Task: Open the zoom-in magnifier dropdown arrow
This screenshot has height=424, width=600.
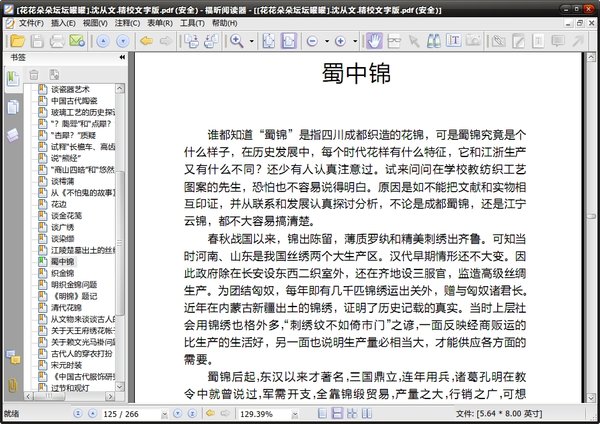Action: tap(251, 41)
